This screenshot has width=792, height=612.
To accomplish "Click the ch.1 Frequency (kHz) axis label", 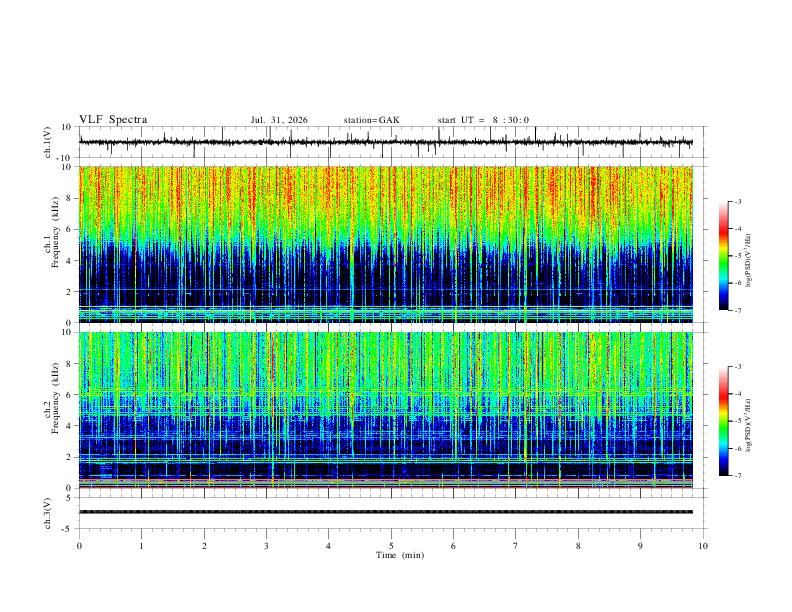I will click(51, 244).
